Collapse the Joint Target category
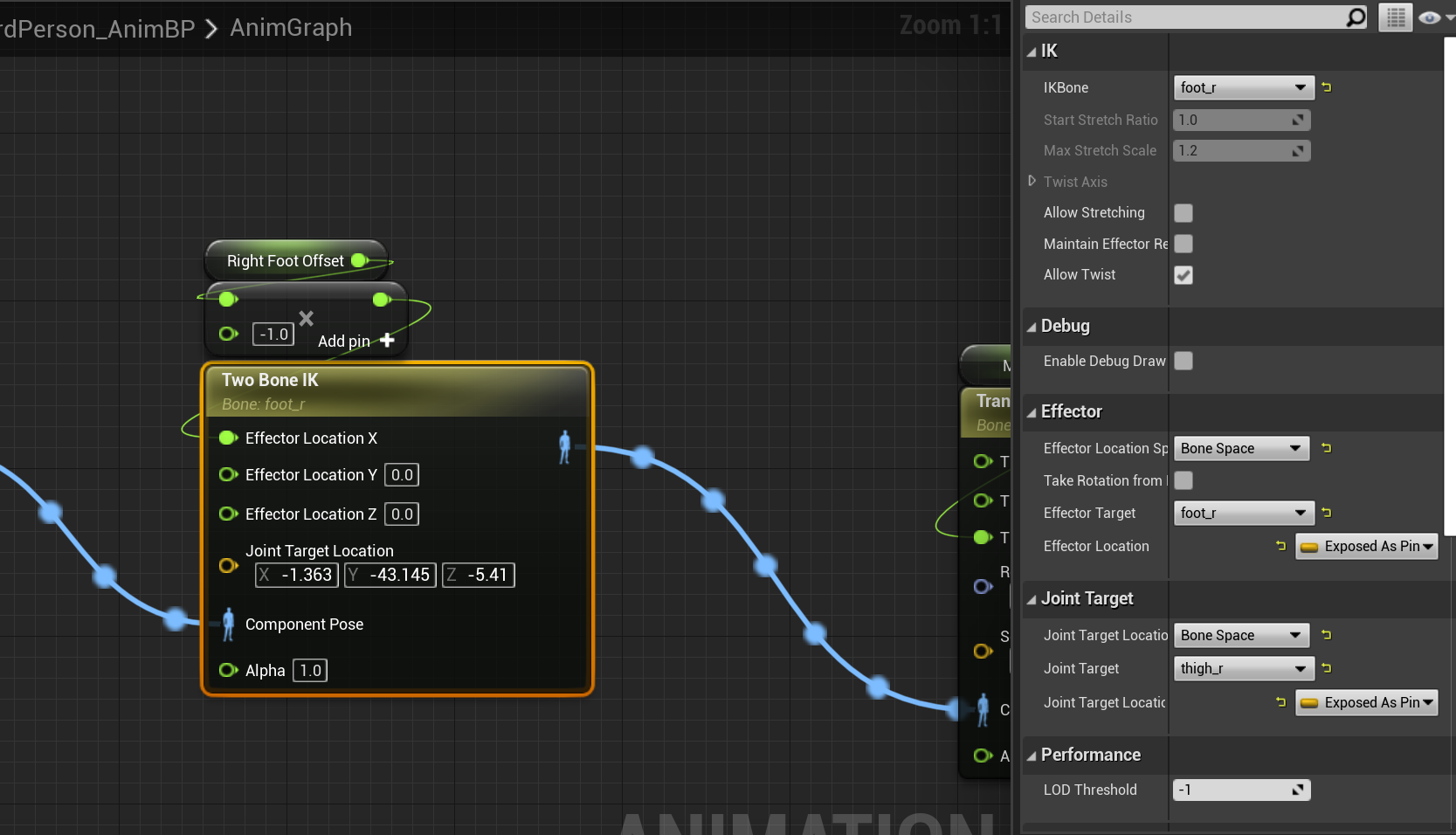This screenshot has width=1456, height=835. click(1032, 599)
